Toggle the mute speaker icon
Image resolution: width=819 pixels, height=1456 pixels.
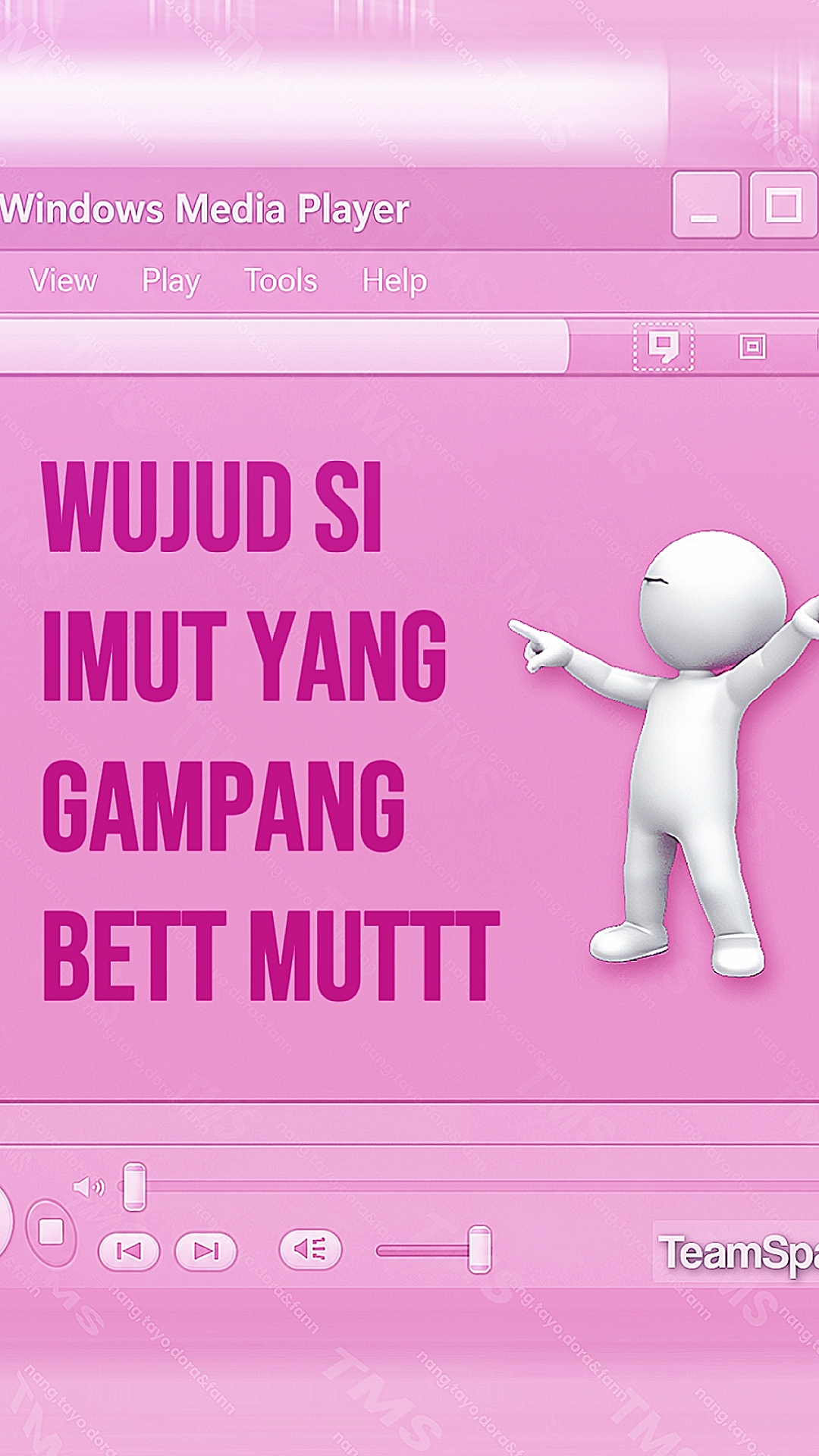pyautogui.click(x=88, y=1187)
